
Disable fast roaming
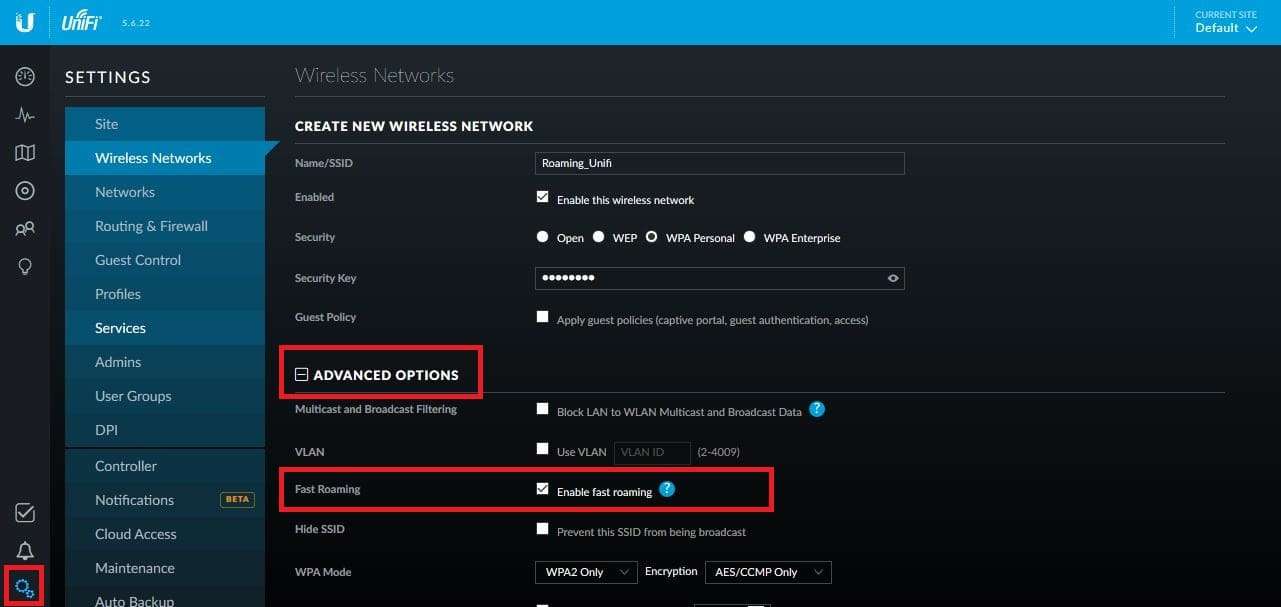543,490
